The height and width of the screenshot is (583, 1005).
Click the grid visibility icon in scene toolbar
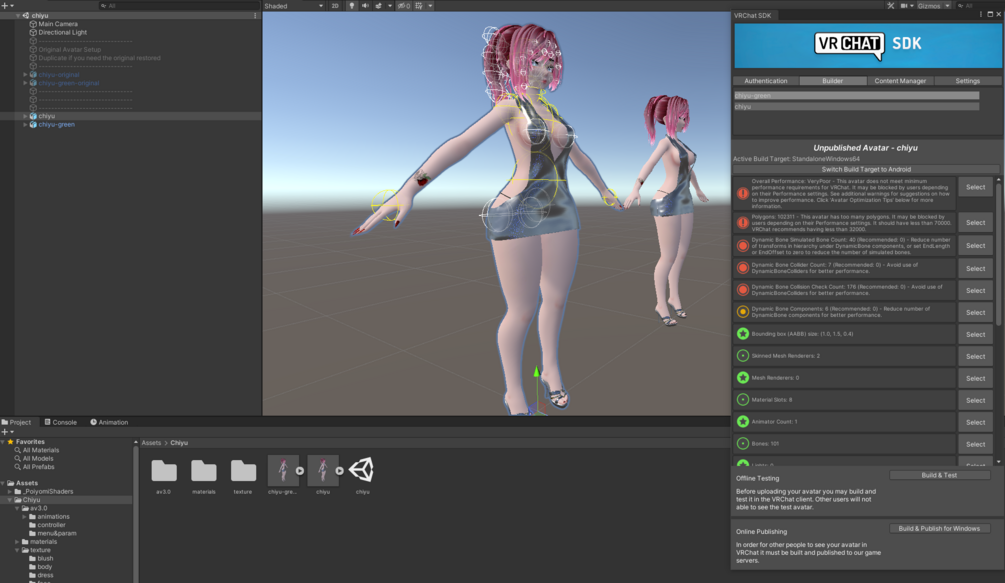(419, 6)
